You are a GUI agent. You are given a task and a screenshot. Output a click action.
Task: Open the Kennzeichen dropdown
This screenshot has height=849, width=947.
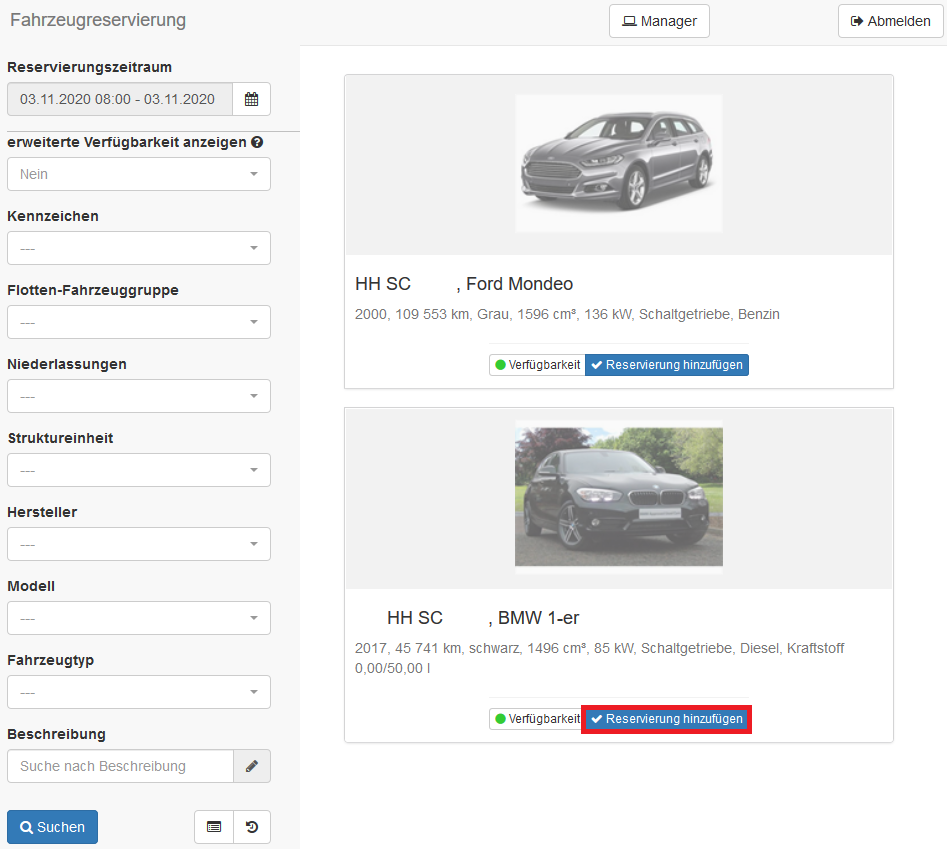[138, 248]
